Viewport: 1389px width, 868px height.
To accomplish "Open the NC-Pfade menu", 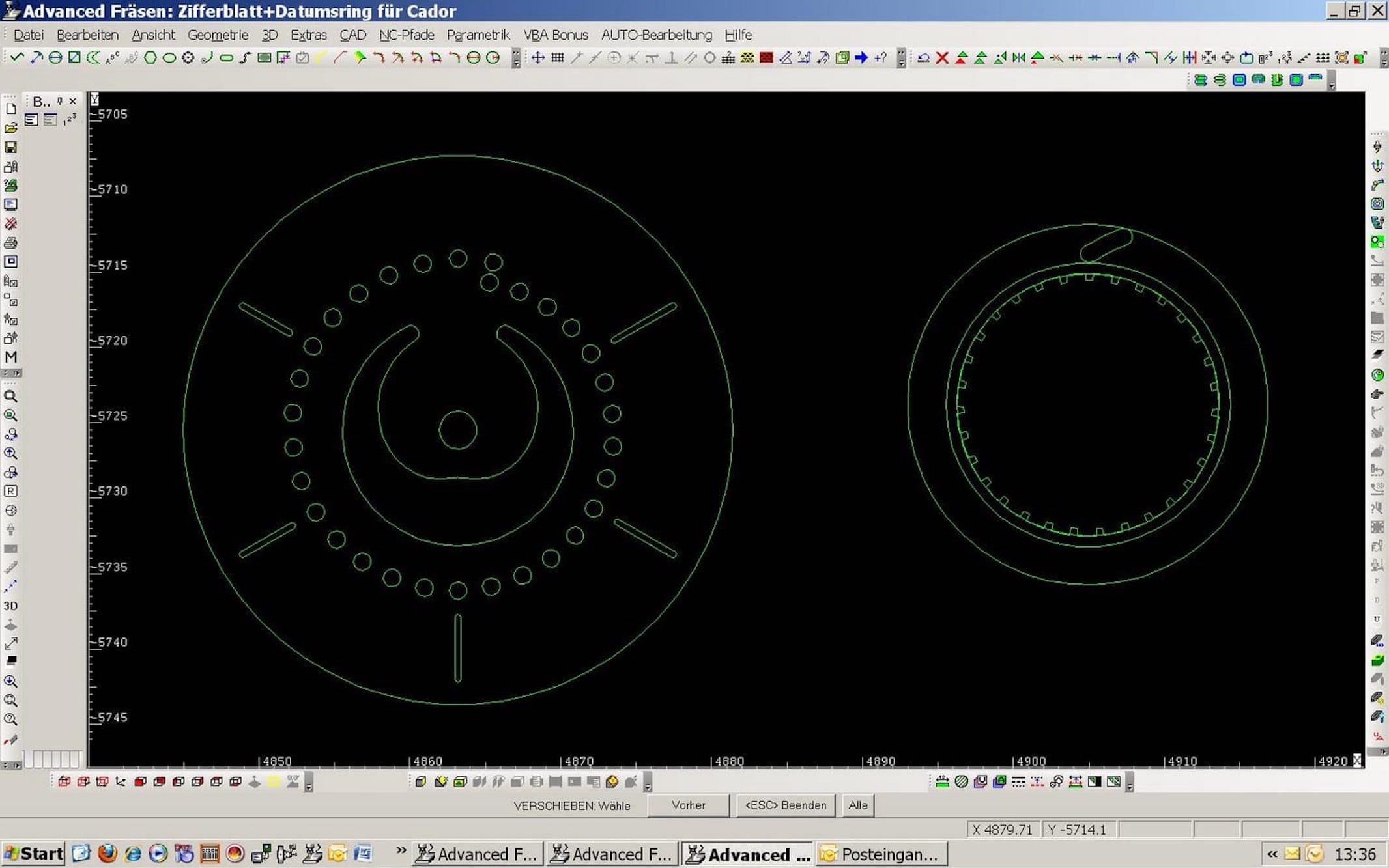I will 407,35.
